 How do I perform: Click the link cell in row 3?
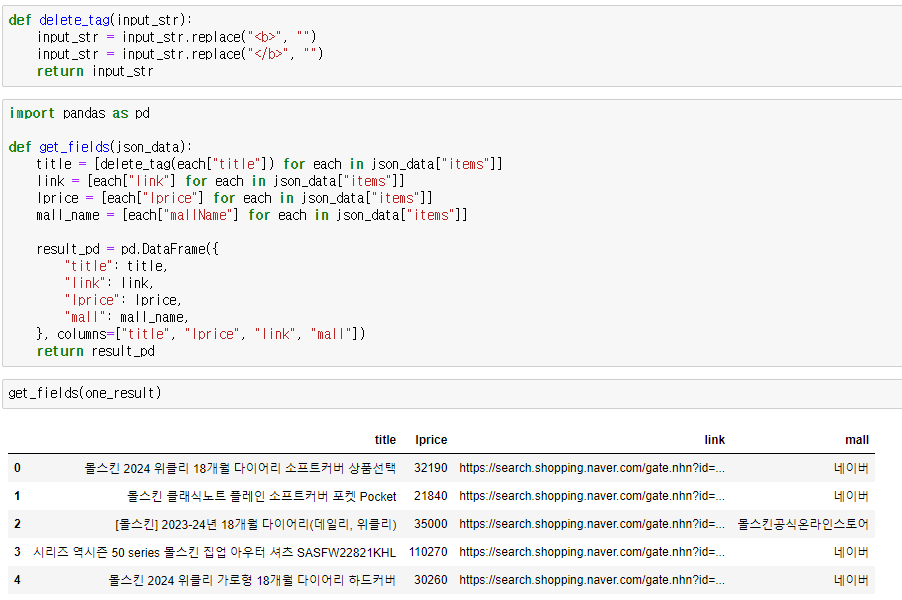[x=592, y=552]
